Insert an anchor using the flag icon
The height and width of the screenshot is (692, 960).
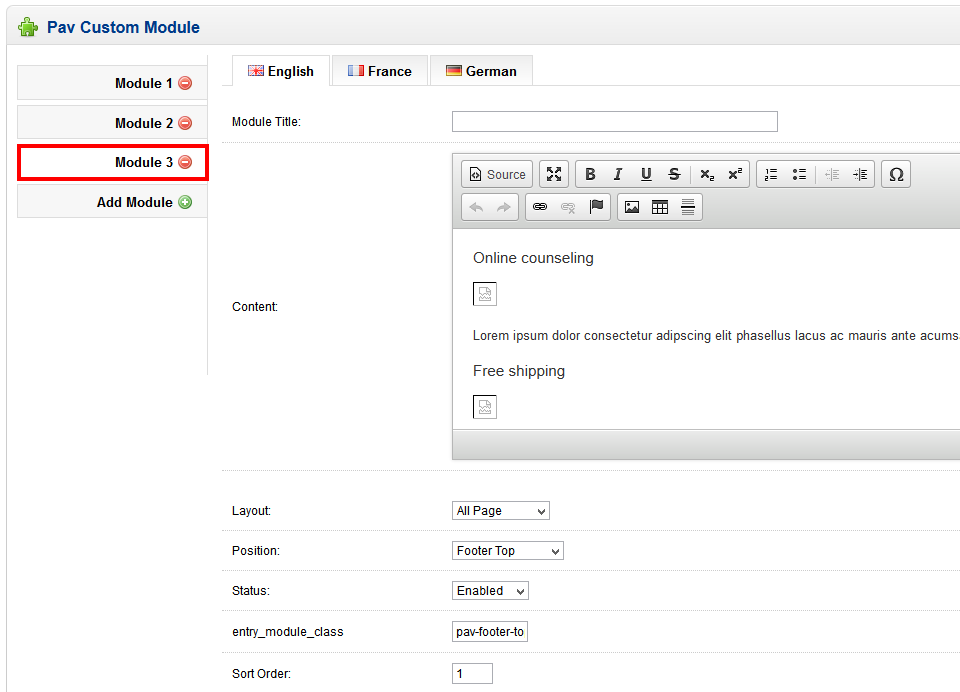tap(597, 207)
